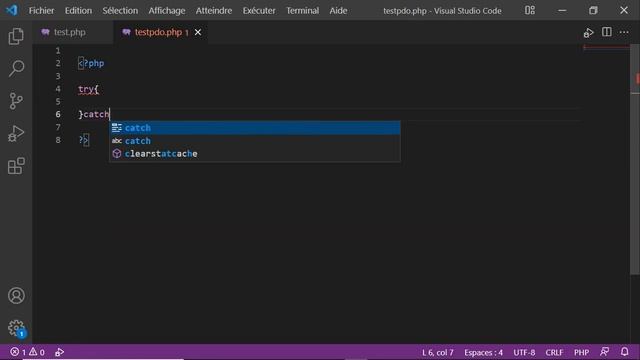The height and width of the screenshot is (360, 640).
Task: Close the testpdo.php tab
Action: [x=198, y=32]
